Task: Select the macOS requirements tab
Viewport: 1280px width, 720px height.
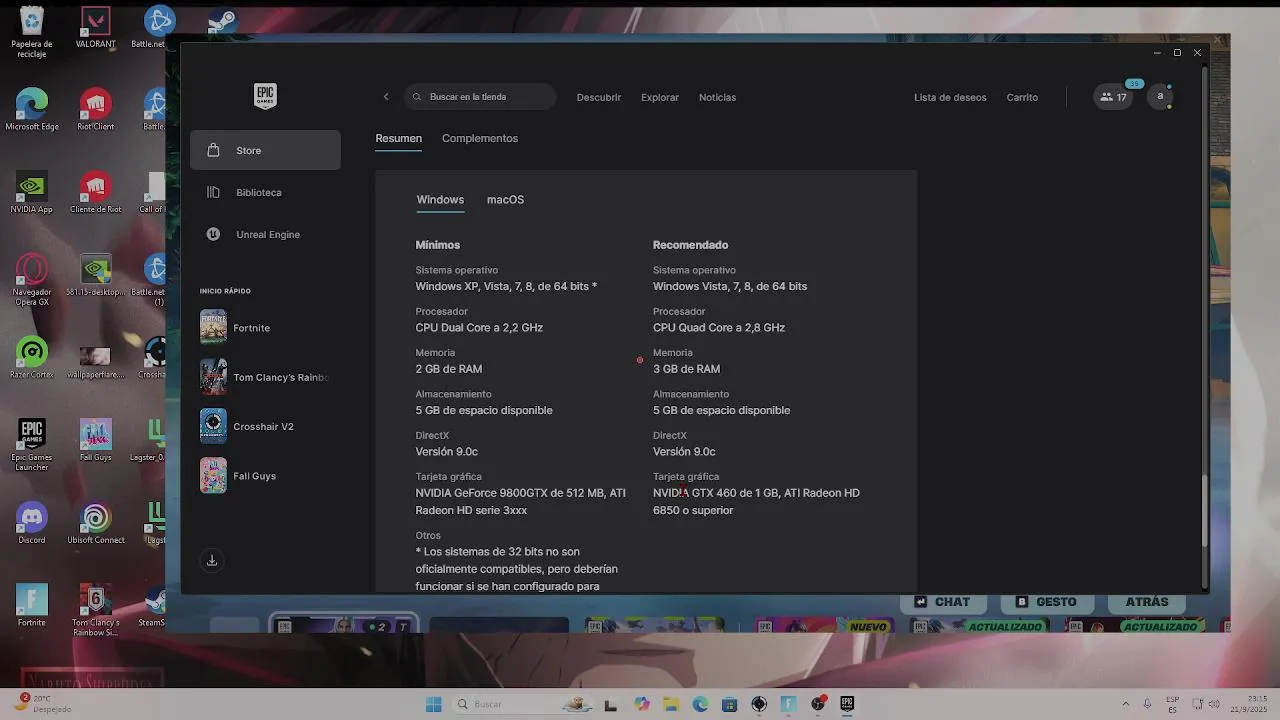Action: tap(505, 200)
